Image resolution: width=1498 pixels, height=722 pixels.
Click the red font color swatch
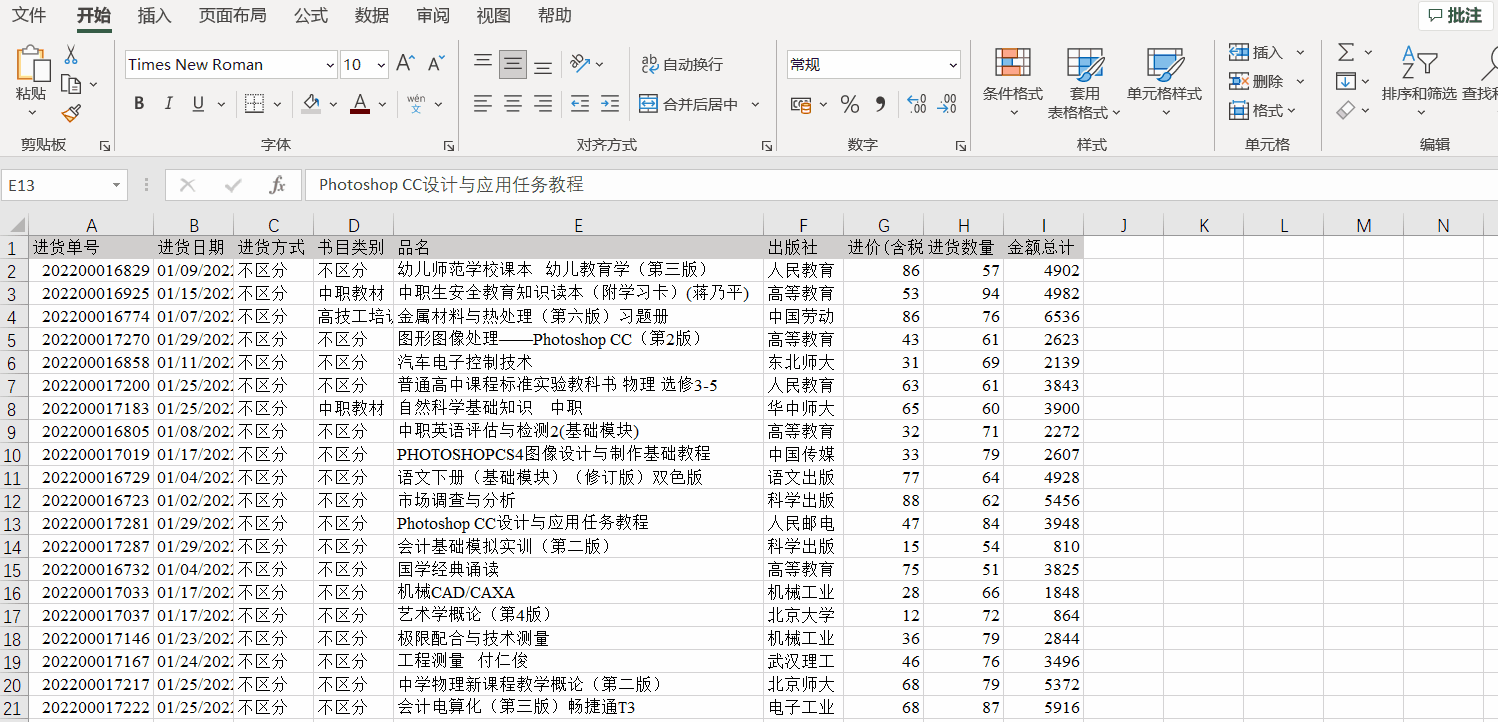tap(359, 110)
